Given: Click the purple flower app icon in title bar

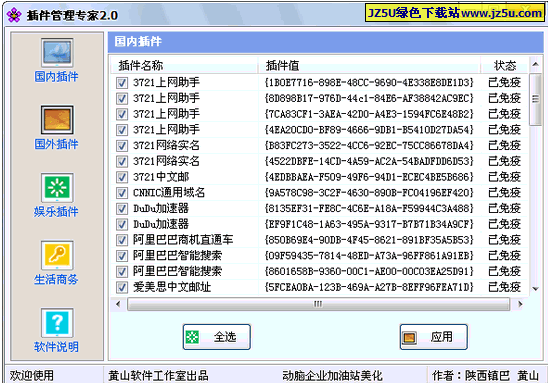Looking at the screenshot, I should (x=14, y=15).
